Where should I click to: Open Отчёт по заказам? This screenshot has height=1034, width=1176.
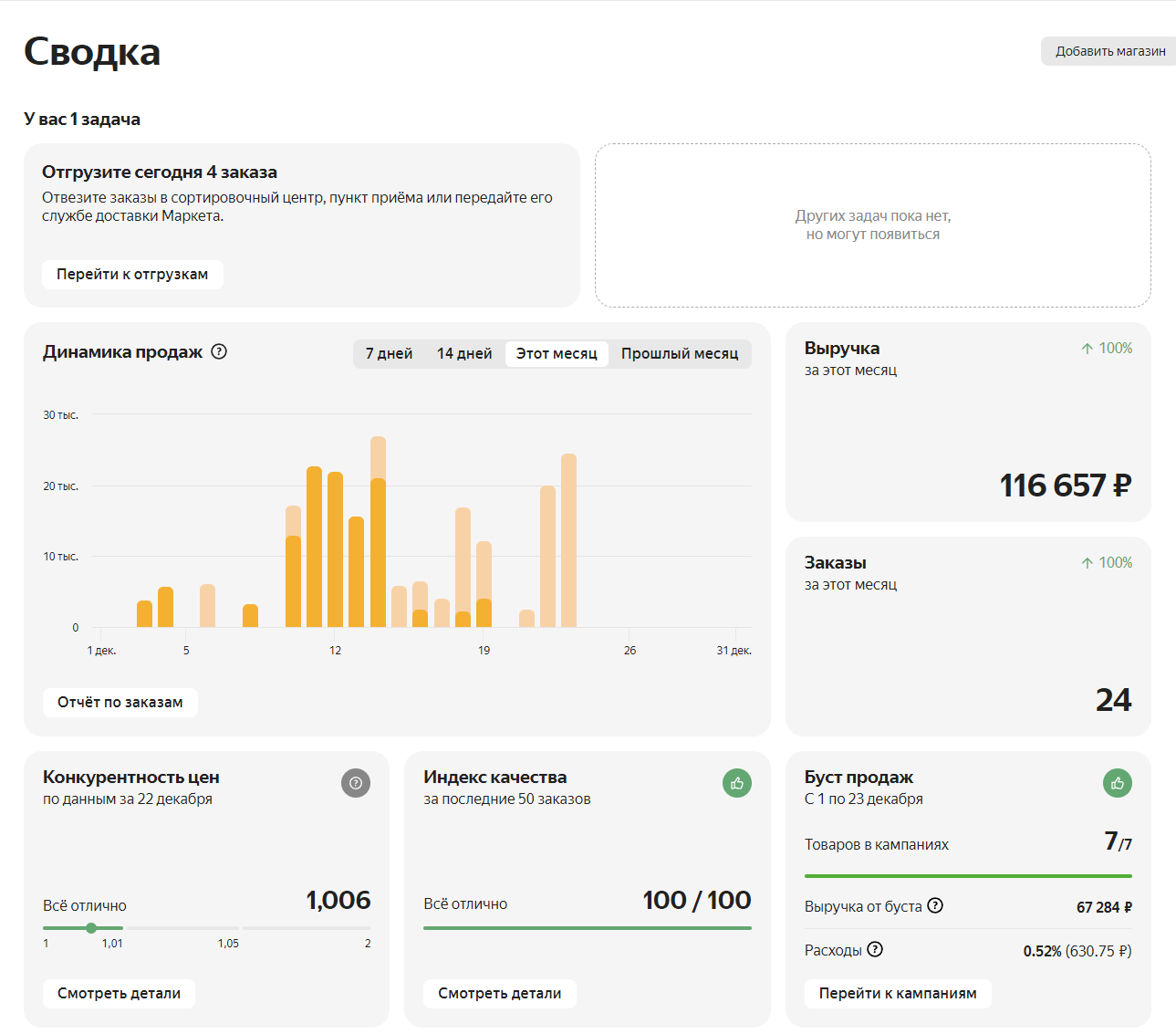[120, 703]
